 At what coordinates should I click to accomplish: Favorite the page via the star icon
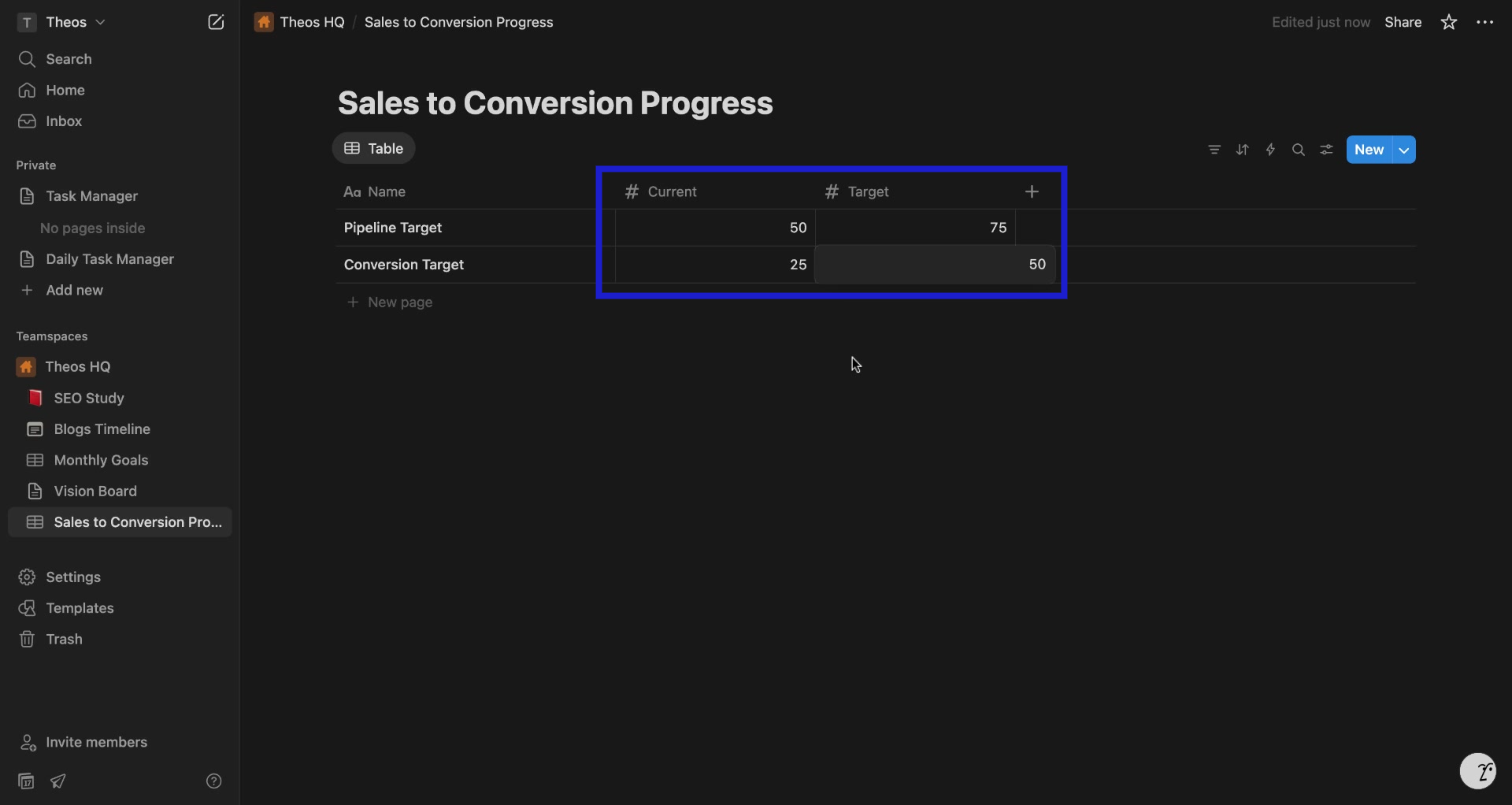[1448, 22]
